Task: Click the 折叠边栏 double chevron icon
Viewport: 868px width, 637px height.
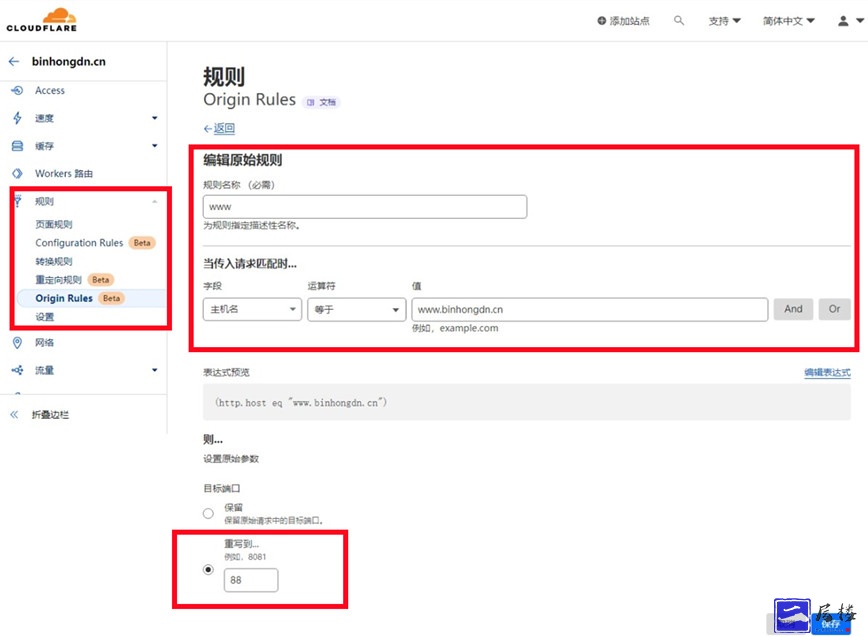Action: 14,415
